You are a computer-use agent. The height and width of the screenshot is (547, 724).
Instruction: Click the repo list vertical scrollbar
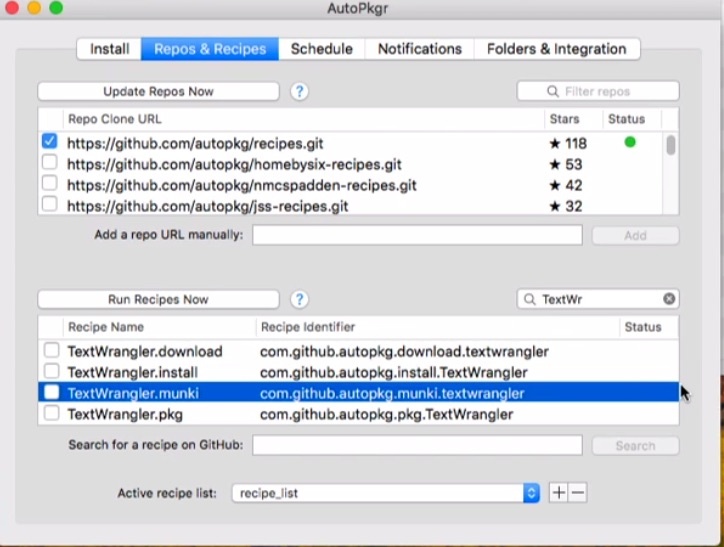(670, 146)
